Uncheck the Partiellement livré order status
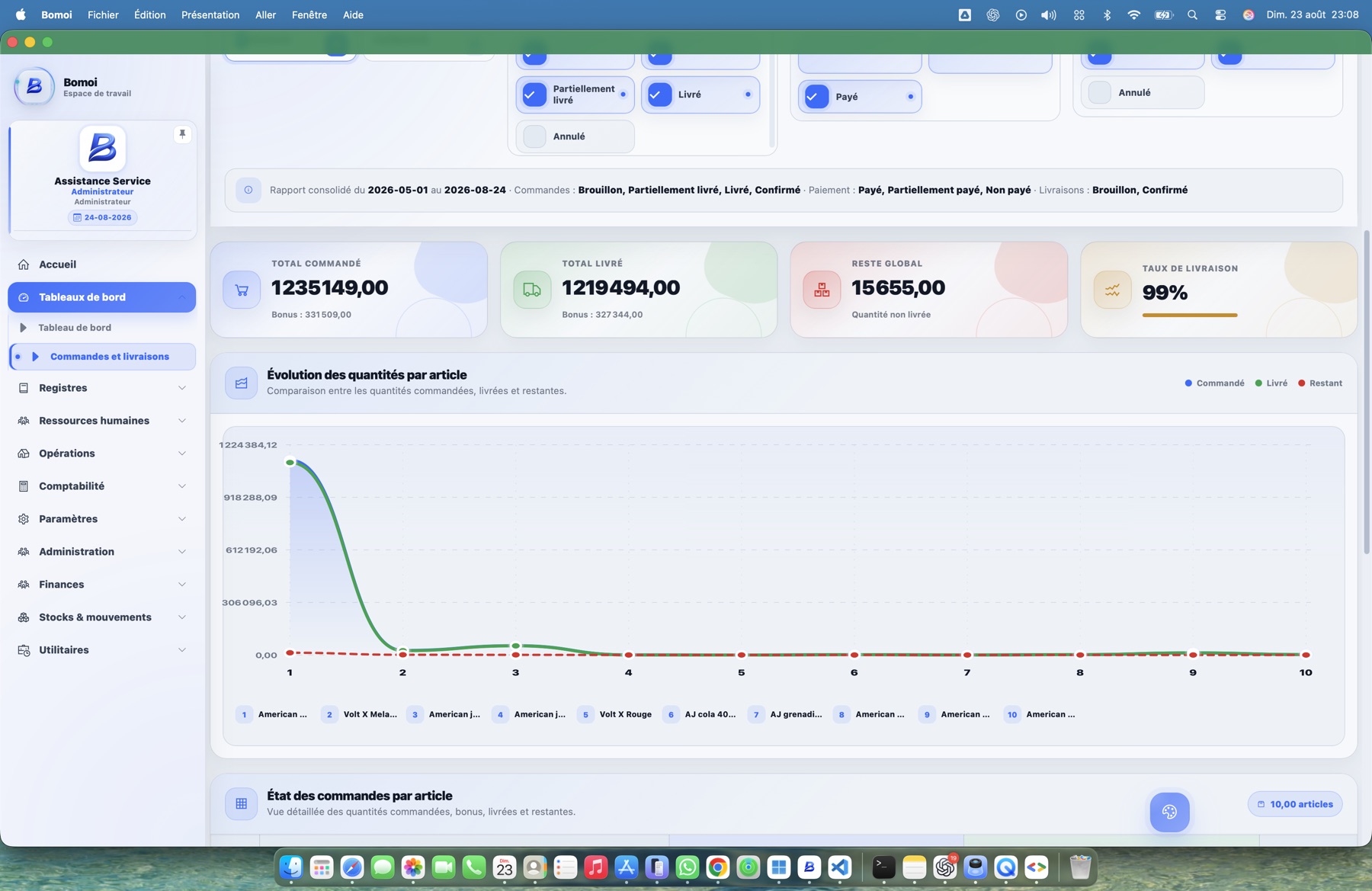1372x891 pixels. point(534,95)
